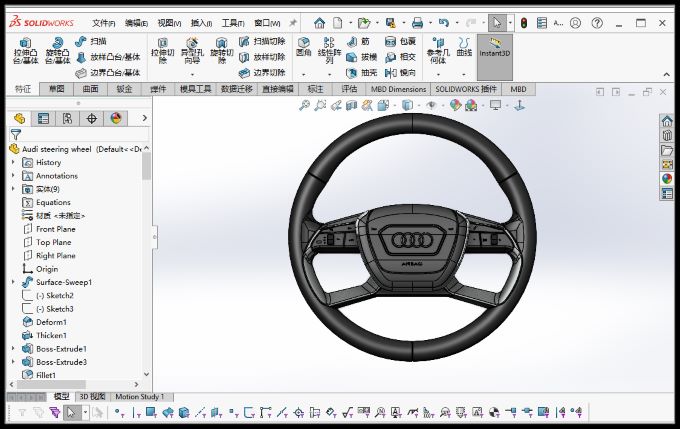
Task: Select the Lofted Cut (放样切除) tool
Action: [x=262, y=57]
